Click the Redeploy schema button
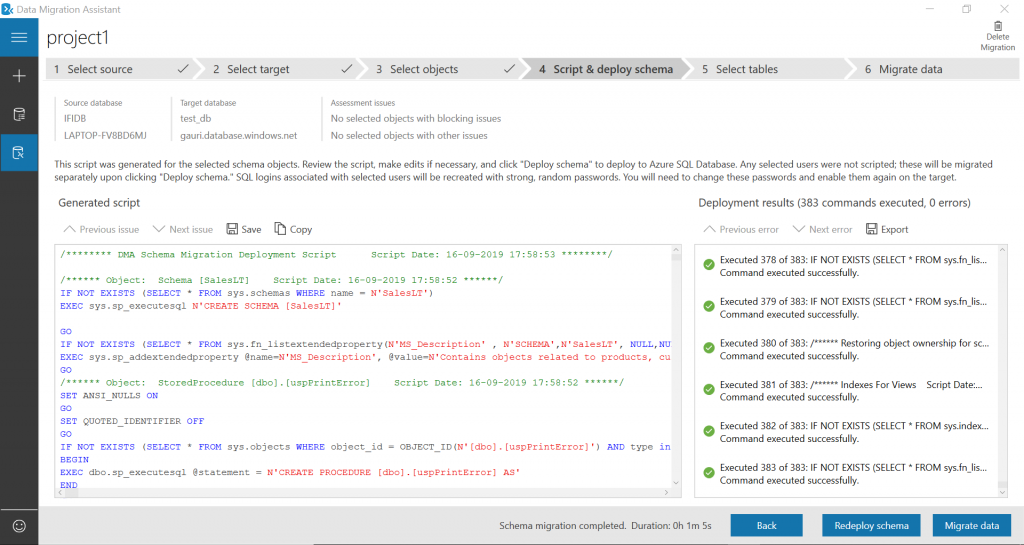Image resolution: width=1024 pixels, height=545 pixels. (x=871, y=525)
